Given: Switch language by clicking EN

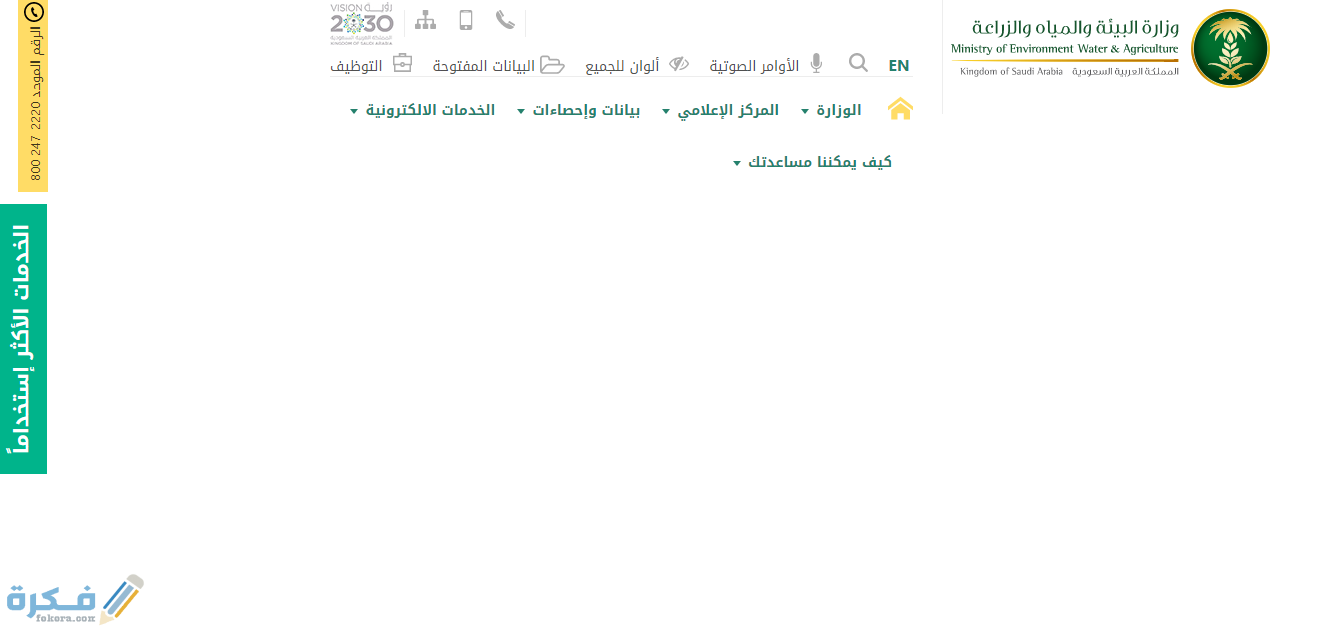Looking at the screenshot, I should (898, 64).
